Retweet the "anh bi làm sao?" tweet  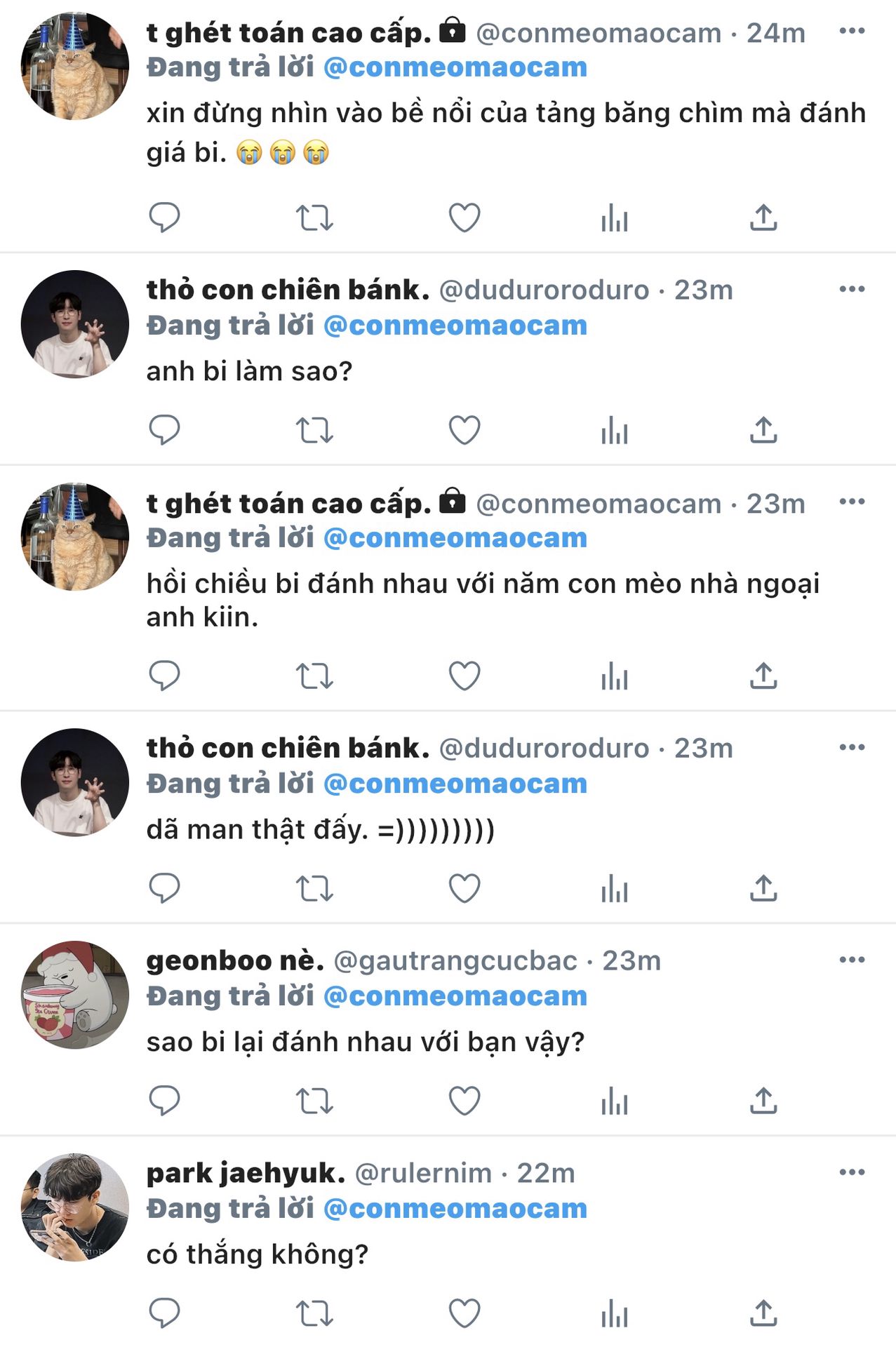tap(314, 430)
